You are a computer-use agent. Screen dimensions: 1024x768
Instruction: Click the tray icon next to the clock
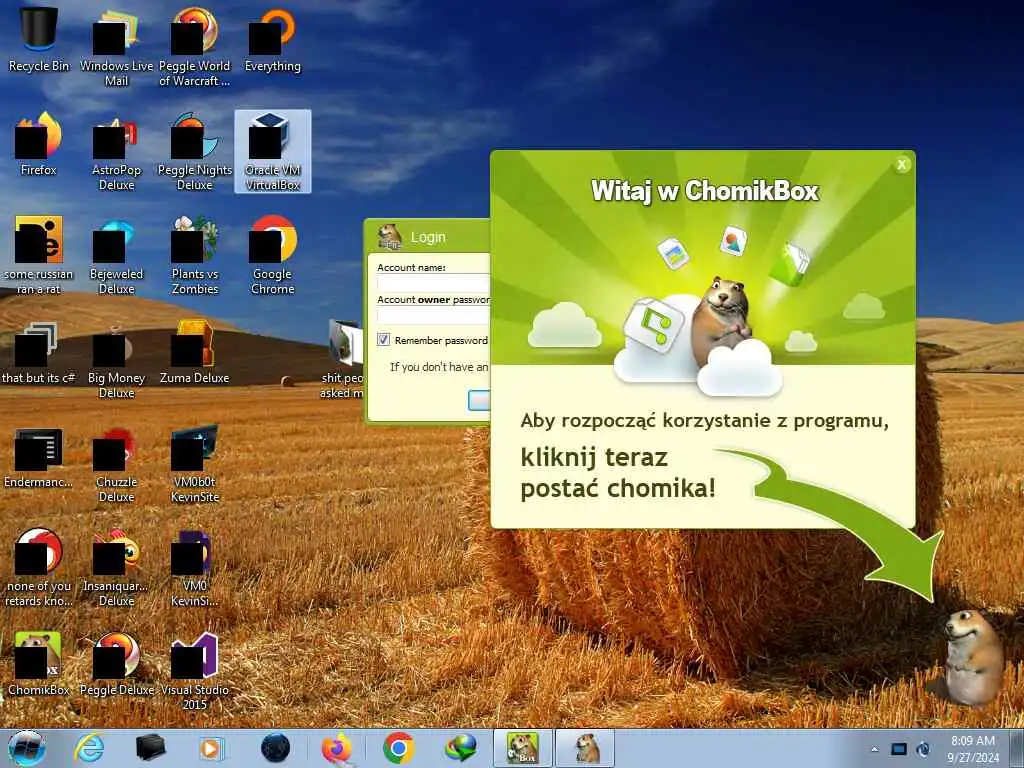coord(923,749)
